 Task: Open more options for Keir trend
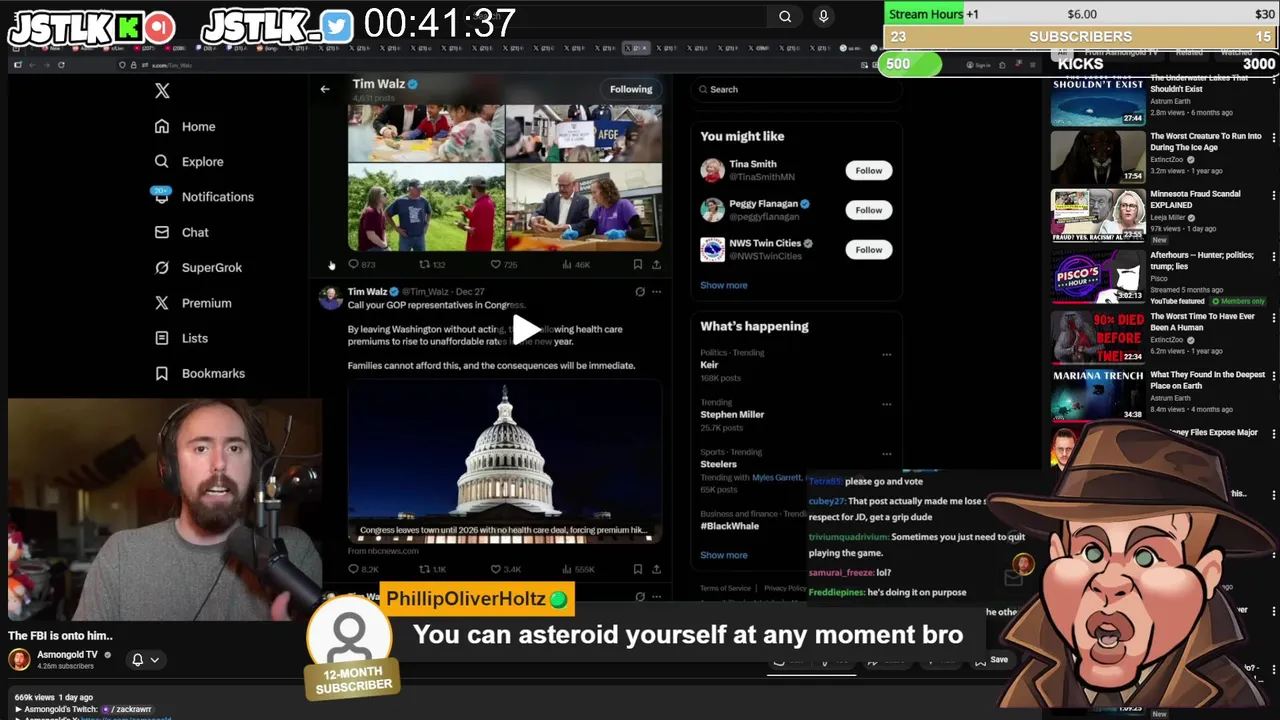(886, 354)
